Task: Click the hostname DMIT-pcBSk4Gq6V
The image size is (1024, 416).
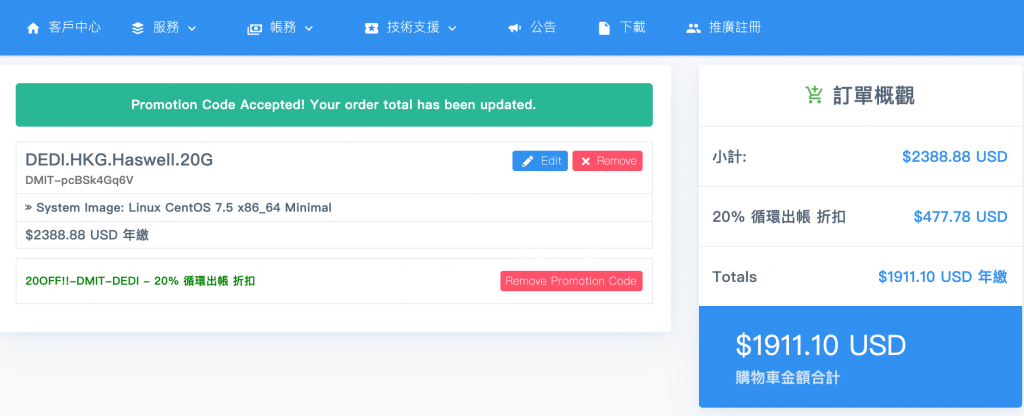Action: click(x=80, y=180)
